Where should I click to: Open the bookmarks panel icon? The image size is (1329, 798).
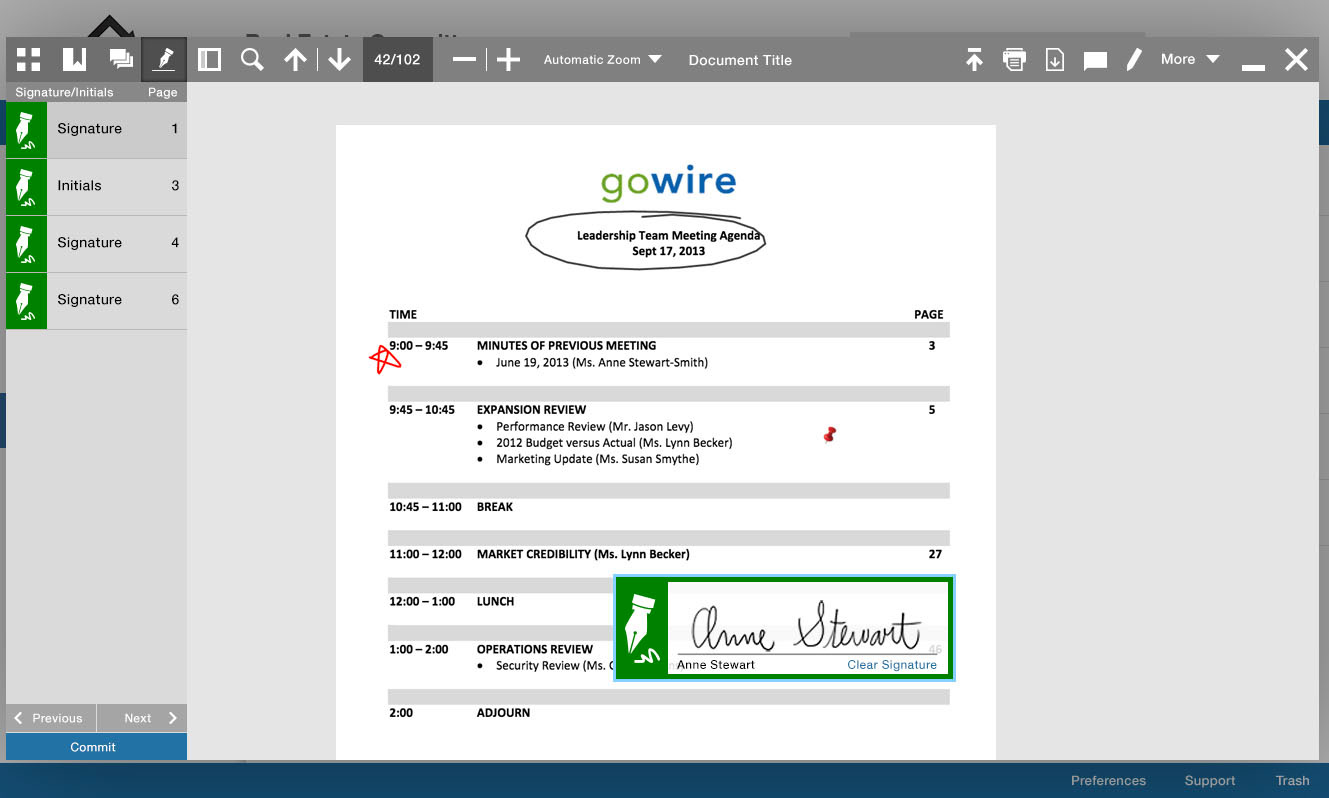tap(74, 60)
